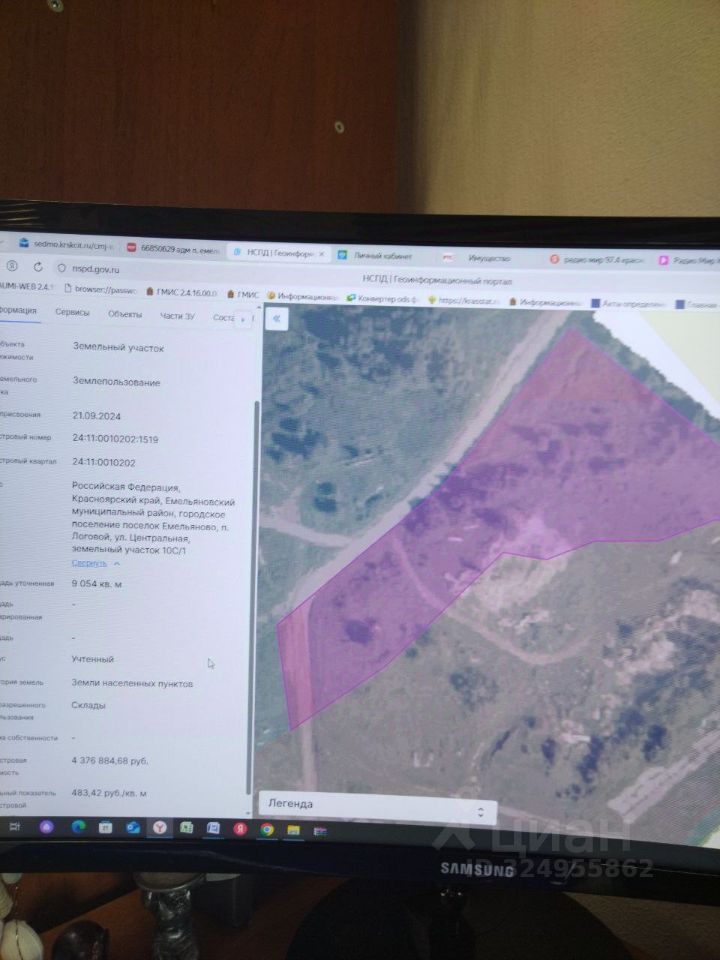Select the Сервисы panel tab
Viewport: 720px width, 960px height.
pos(72,312)
